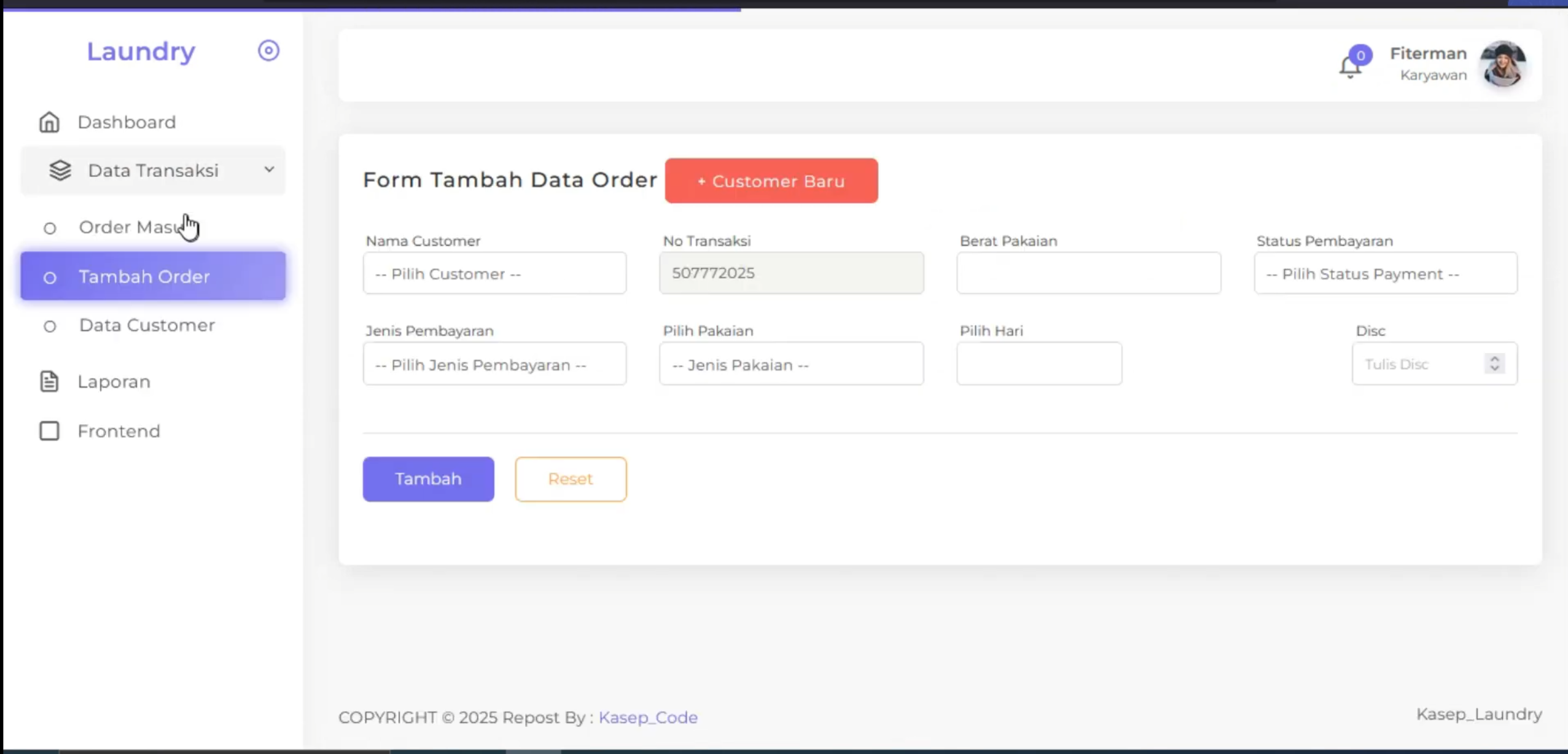Open Data Customer menu item
The height and width of the screenshot is (754, 1568).
click(153, 325)
